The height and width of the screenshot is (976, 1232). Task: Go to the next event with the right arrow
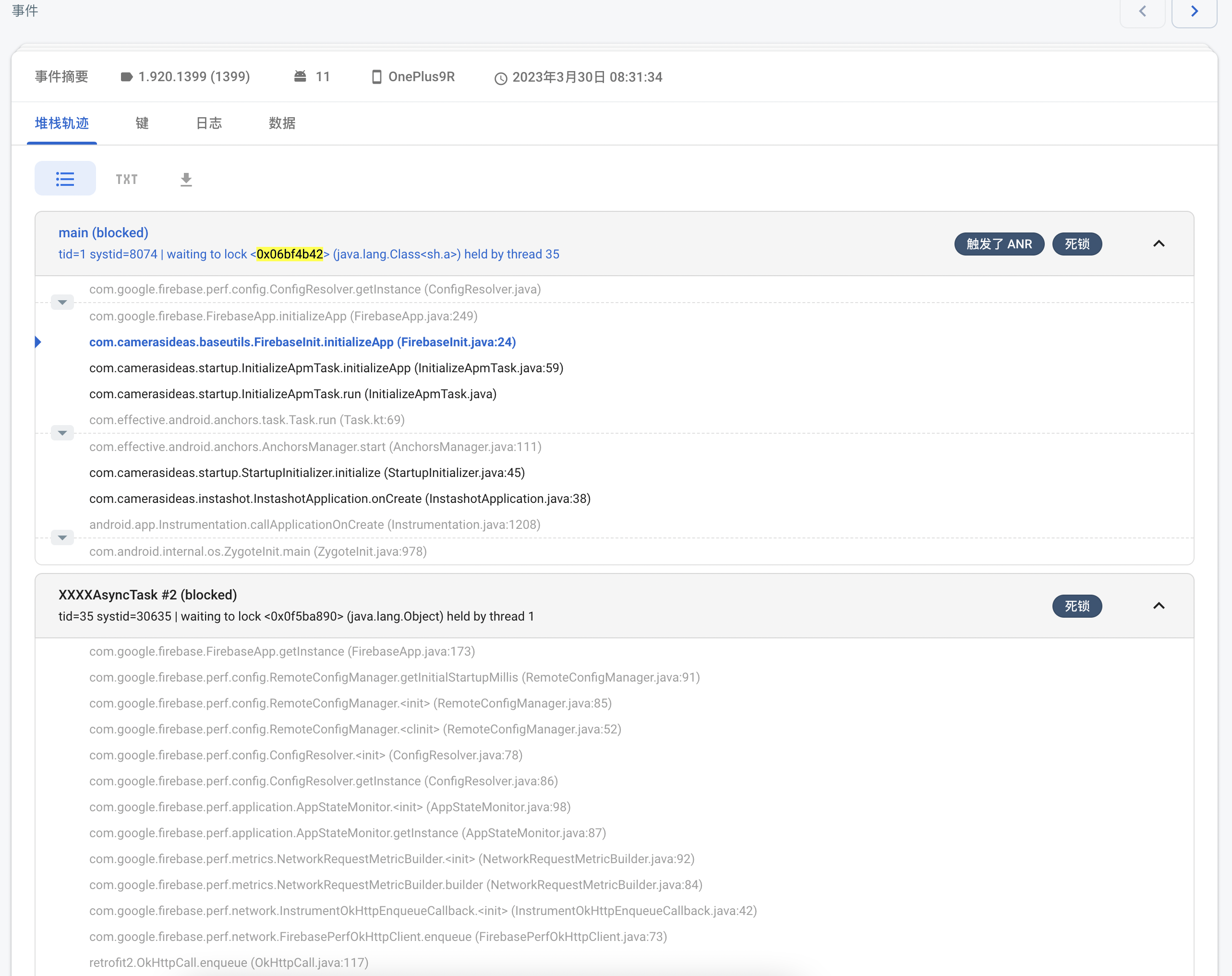point(1195,11)
